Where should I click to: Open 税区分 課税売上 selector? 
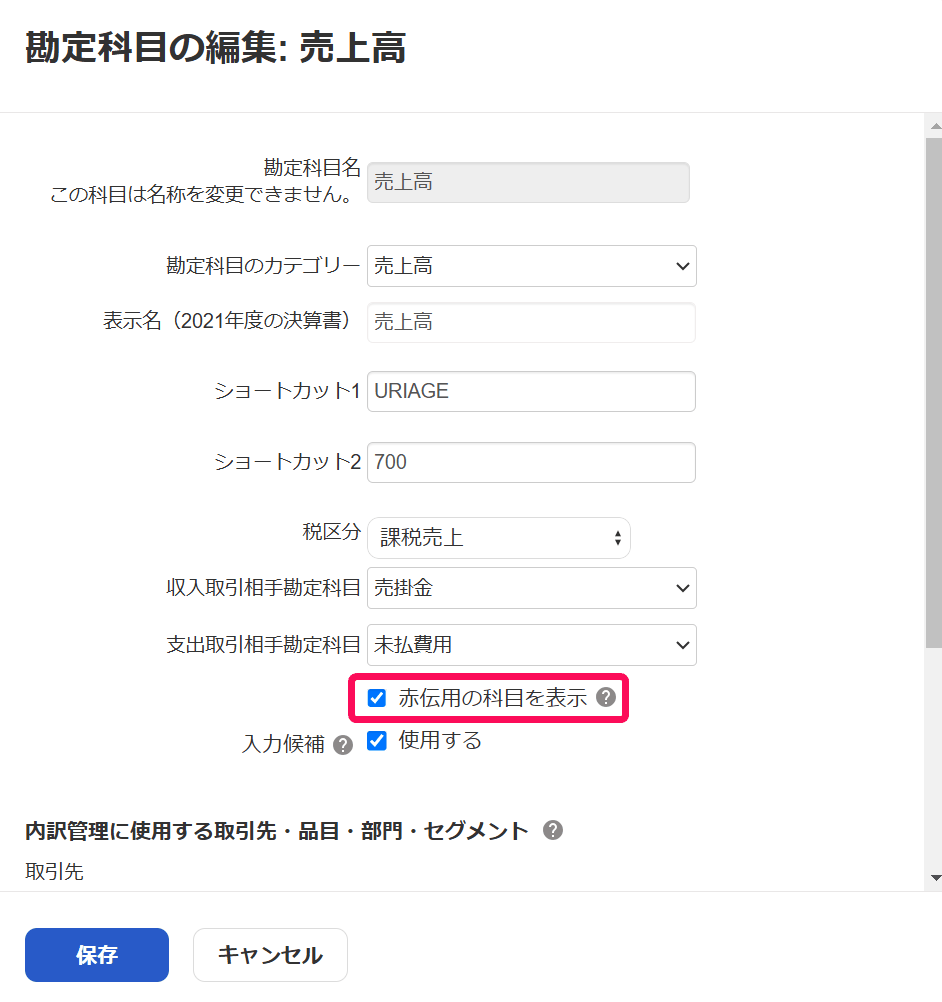[x=498, y=538]
